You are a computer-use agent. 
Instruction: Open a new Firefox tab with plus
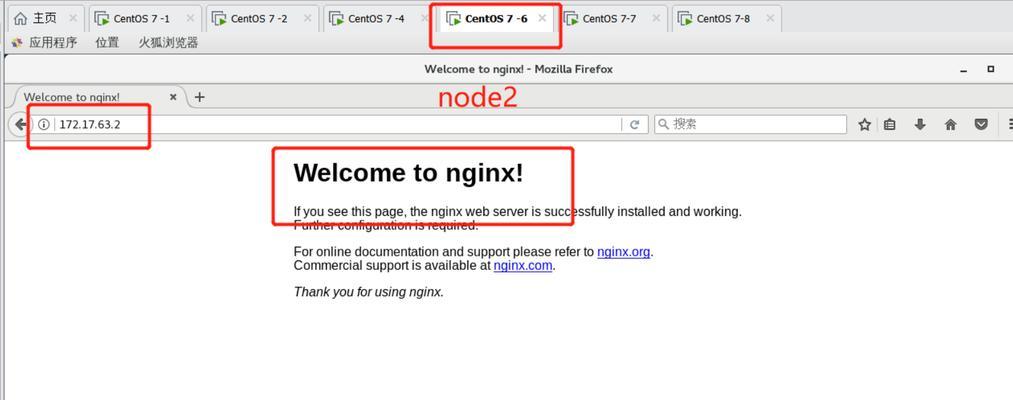(x=200, y=97)
